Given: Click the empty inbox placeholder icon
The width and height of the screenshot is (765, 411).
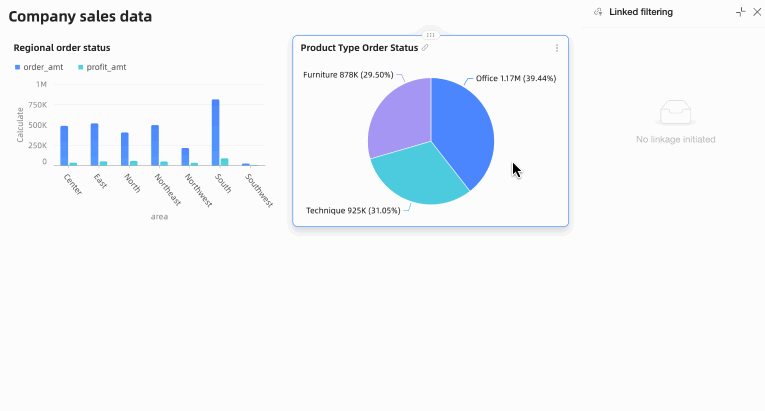Looking at the screenshot, I should [x=676, y=112].
